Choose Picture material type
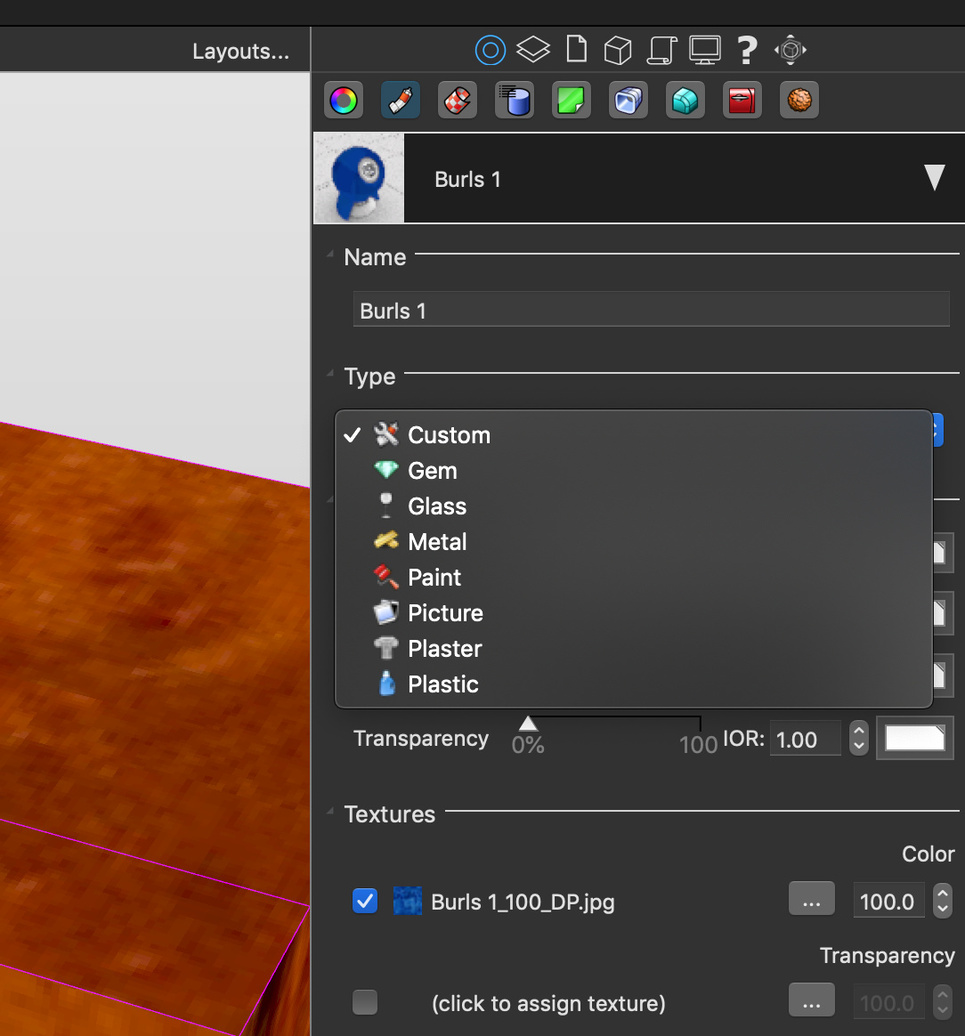 pos(634,613)
